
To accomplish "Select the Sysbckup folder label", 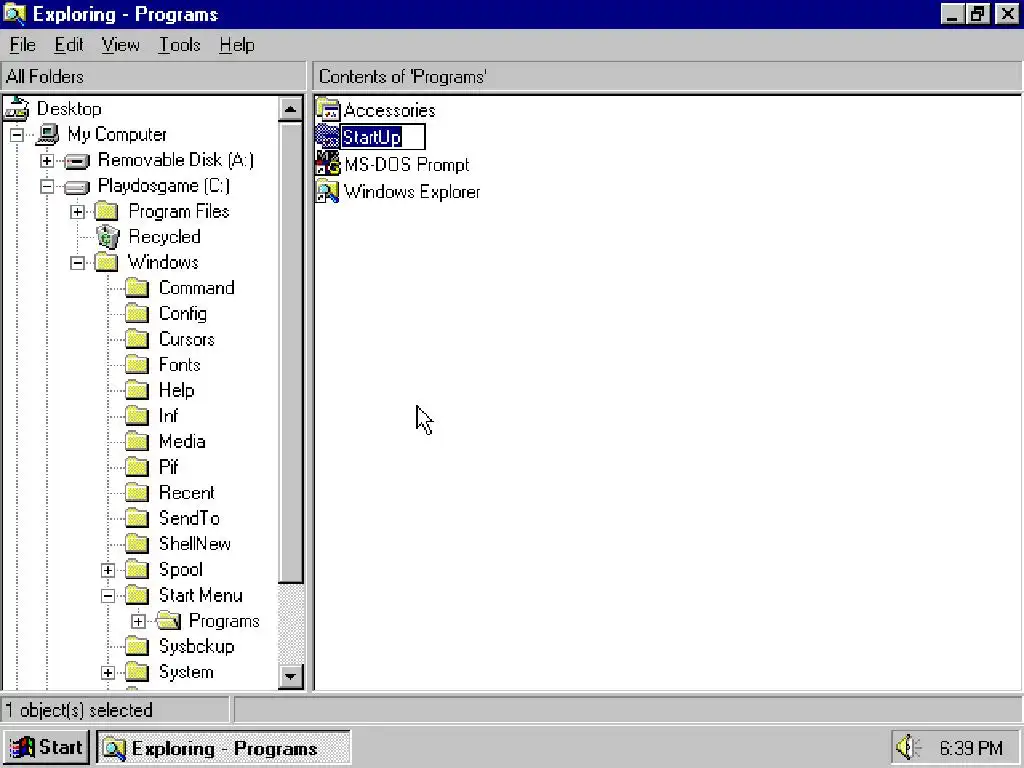I will pos(197,647).
